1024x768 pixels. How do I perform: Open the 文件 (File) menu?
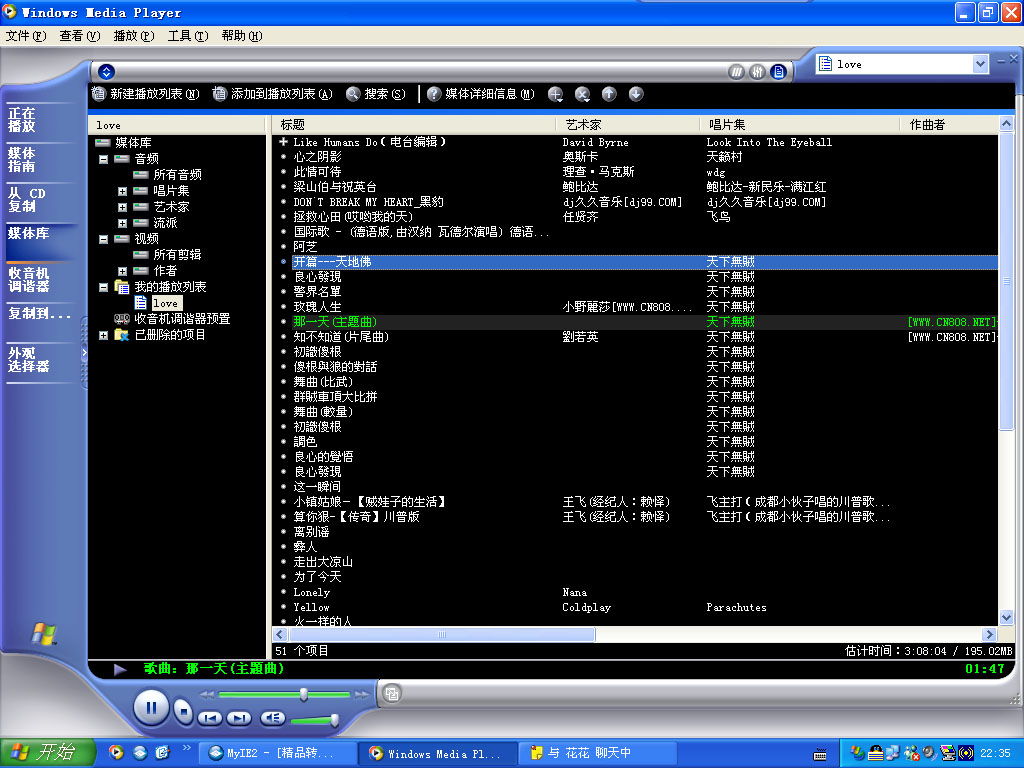pos(26,36)
